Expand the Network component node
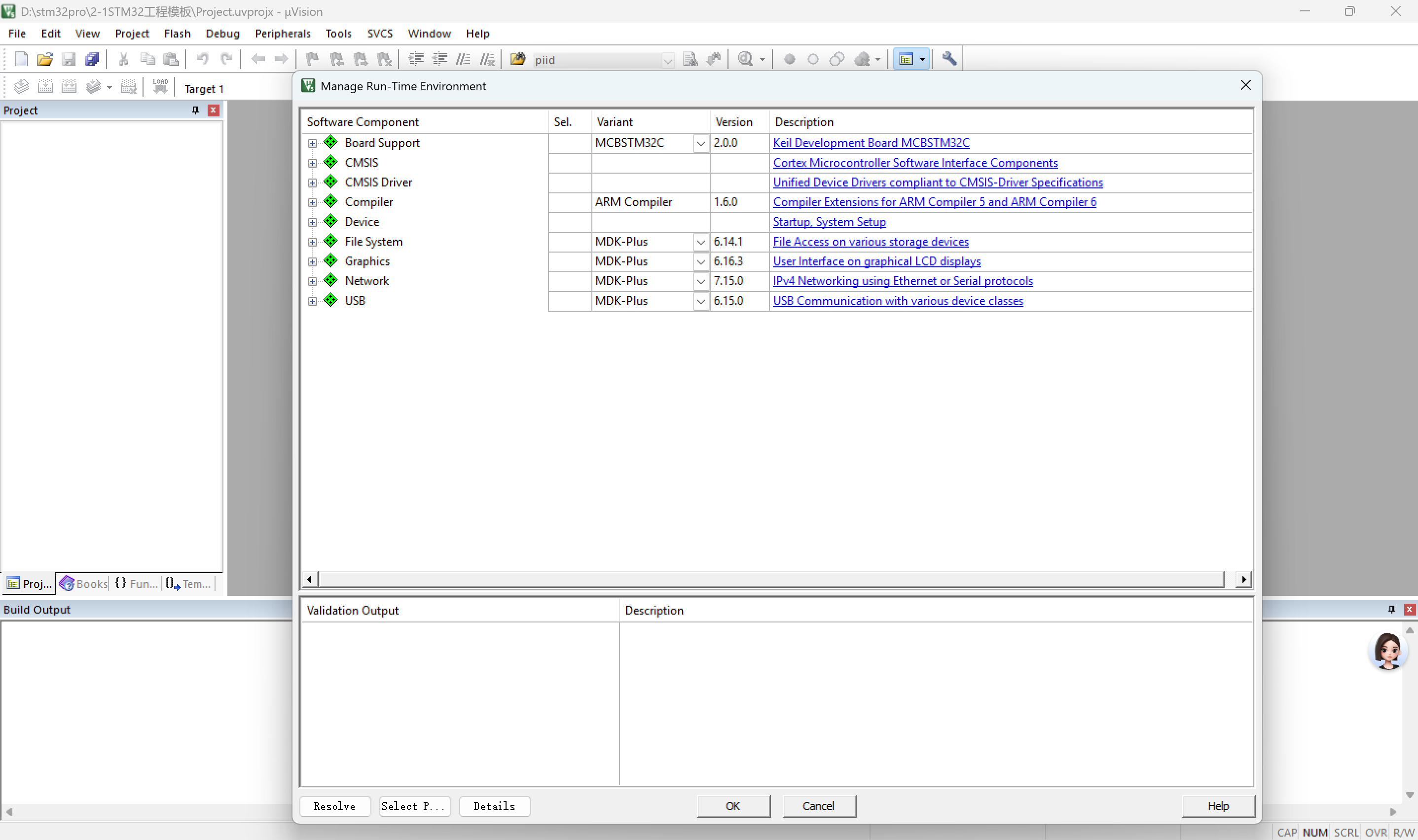Image resolution: width=1418 pixels, height=840 pixels. click(313, 282)
